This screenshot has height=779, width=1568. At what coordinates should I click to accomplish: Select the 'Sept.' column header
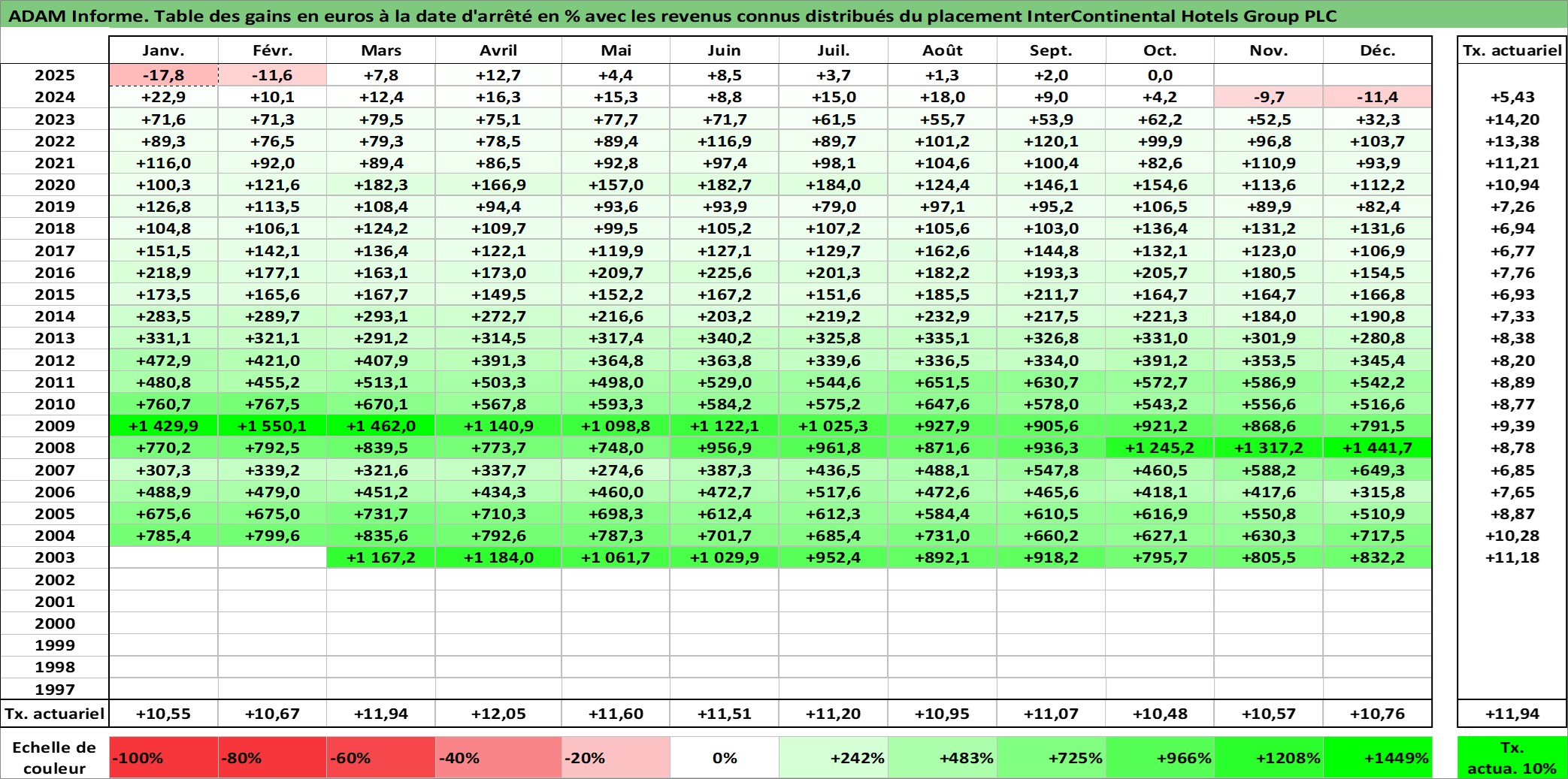point(1052,50)
